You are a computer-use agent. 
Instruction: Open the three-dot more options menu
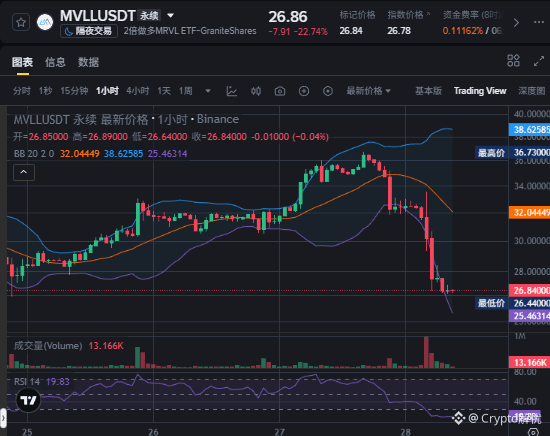coord(539,22)
